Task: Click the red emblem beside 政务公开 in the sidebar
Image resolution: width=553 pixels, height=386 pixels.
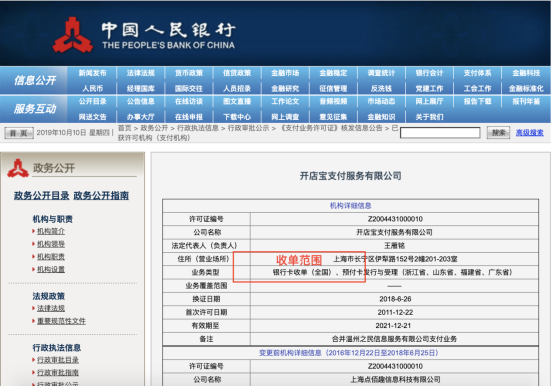Action: [x=18, y=168]
